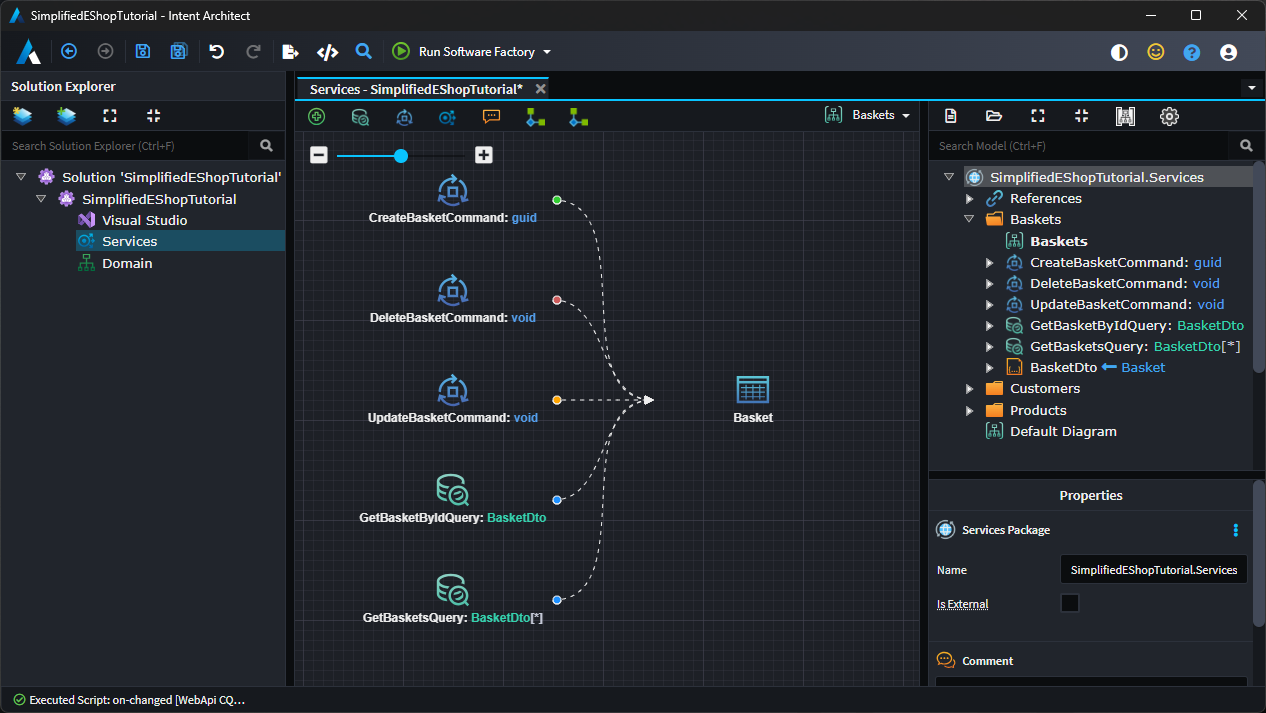Collapse all in Solution Explorer
The image size is (1266, 713).
(153, 116)
